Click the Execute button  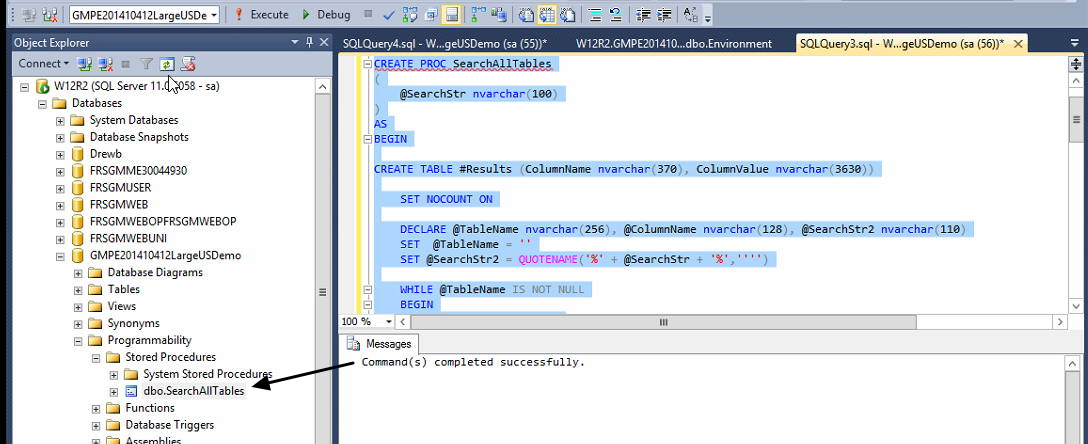(261, 15)
